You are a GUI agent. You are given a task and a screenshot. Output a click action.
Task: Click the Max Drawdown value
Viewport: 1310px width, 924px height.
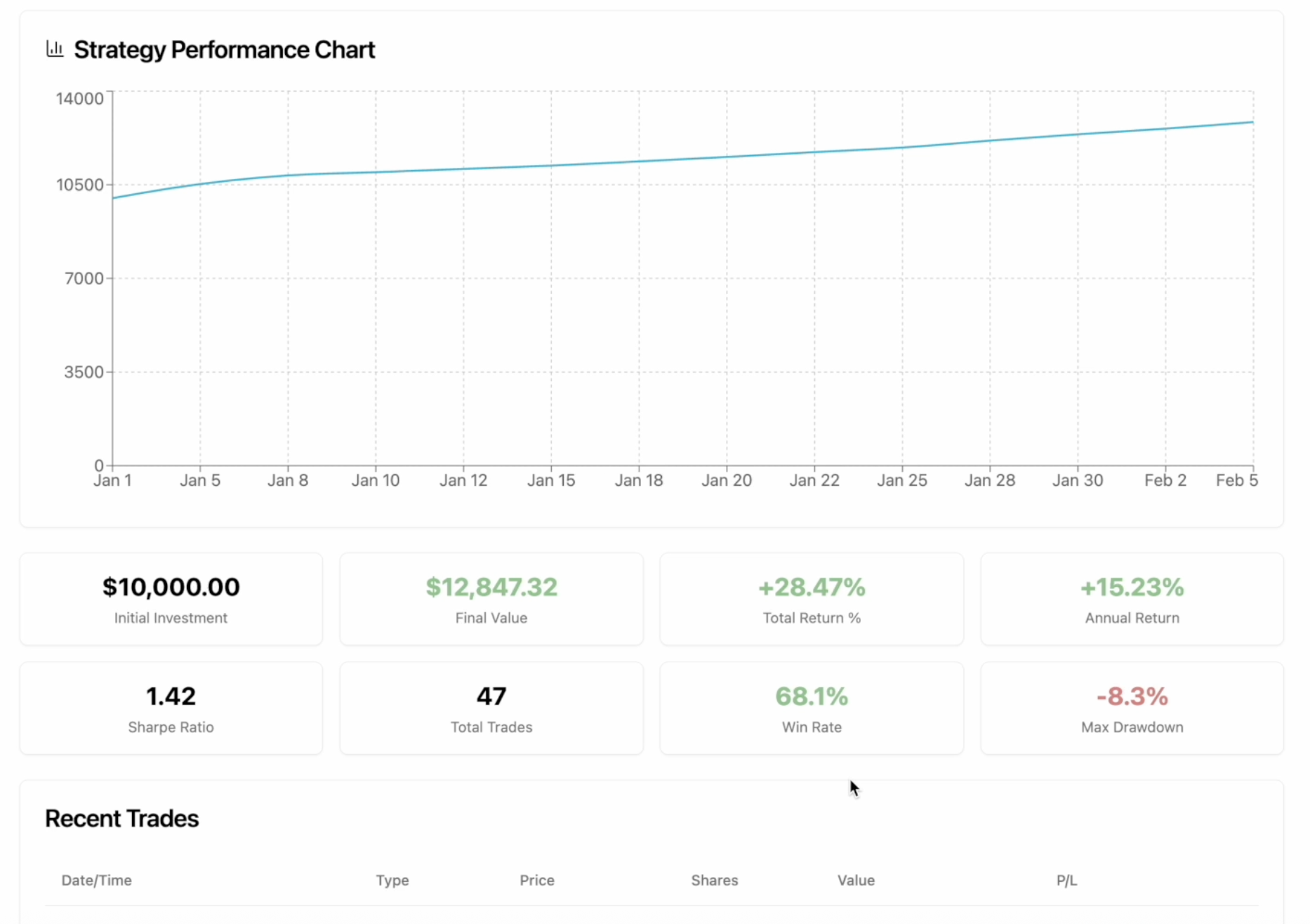[x=1131, y=696]
